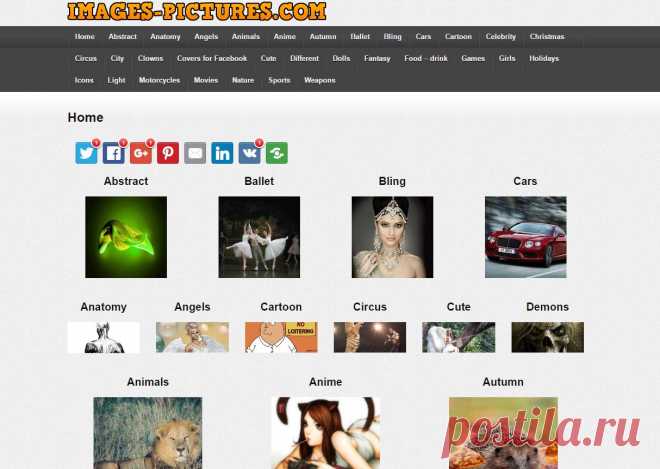
Task: Select Anatomy in the navigation bar
Action: coord(165,37)
